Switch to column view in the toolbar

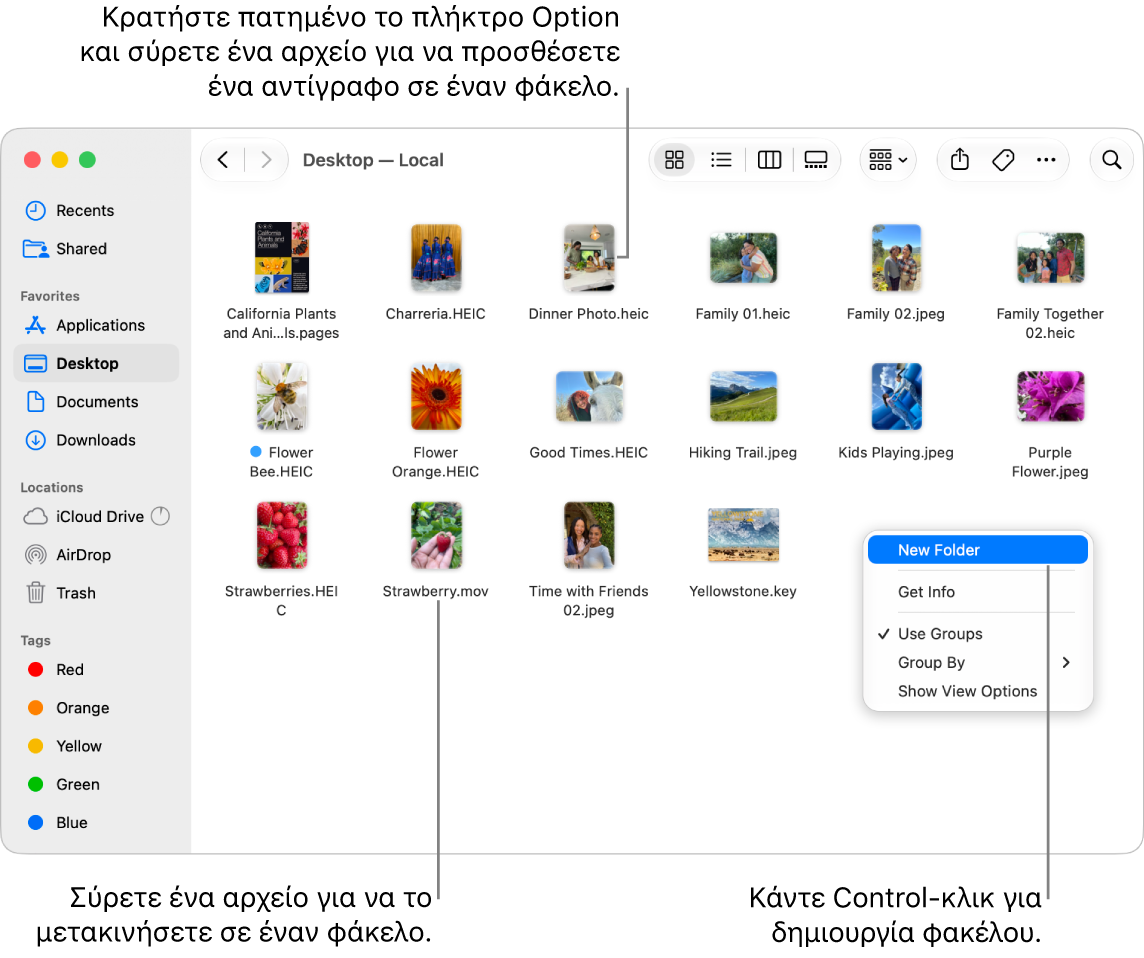769,160
